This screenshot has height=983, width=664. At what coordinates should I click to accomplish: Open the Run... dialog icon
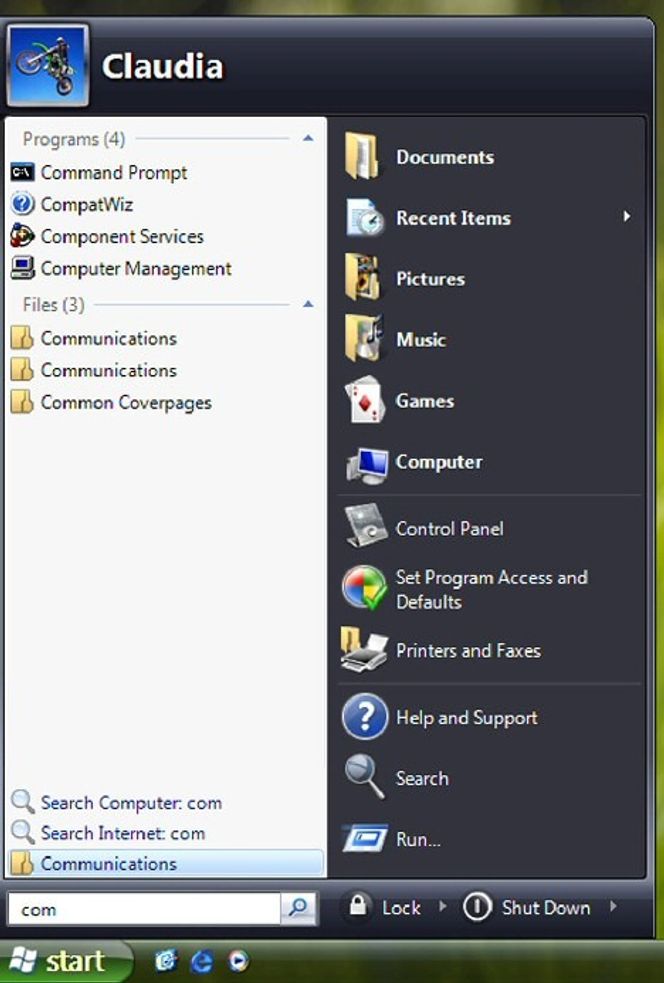[x=365, y=838]
